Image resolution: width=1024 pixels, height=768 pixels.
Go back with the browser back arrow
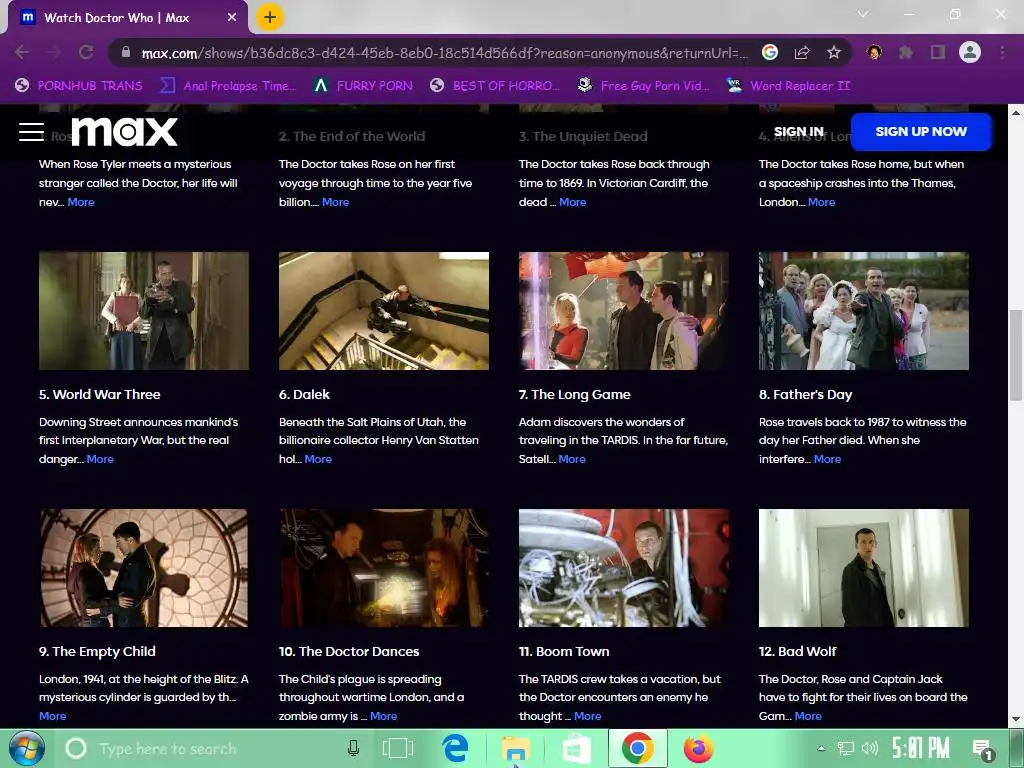point(22,52)
